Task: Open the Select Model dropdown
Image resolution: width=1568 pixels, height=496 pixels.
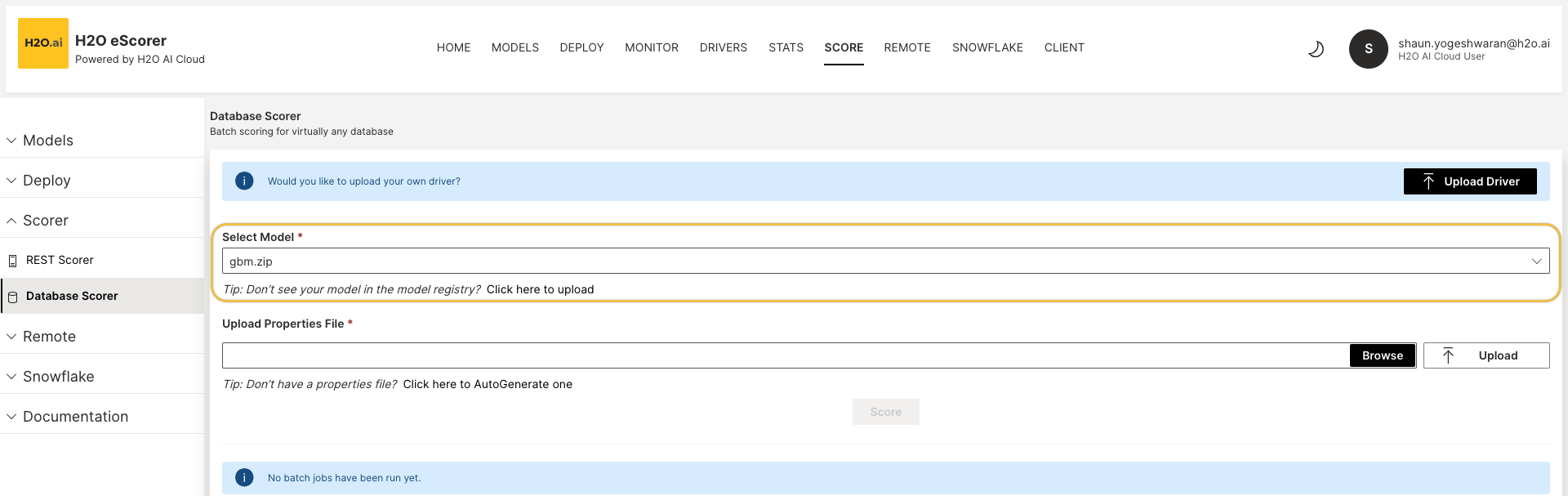Action: [x=885, y=261]
